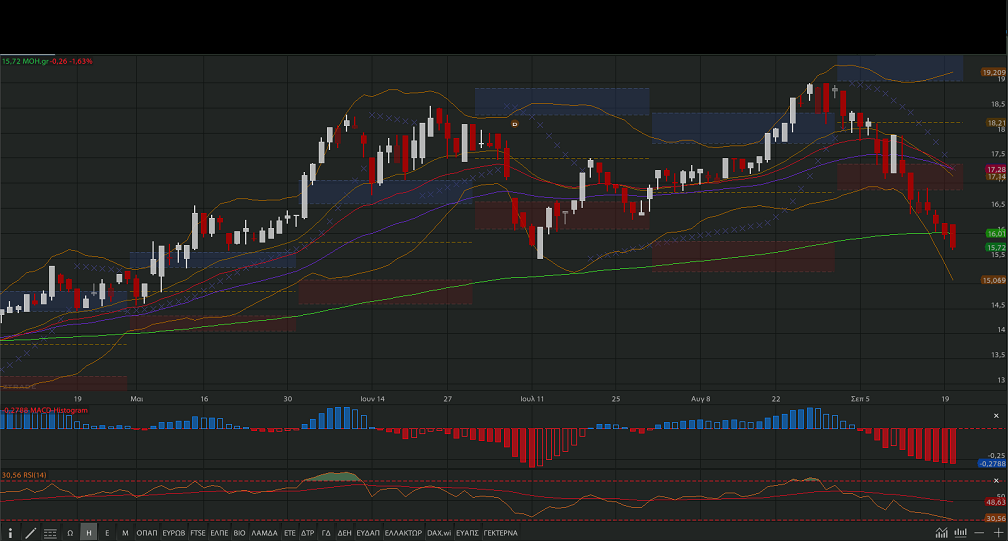Switch to the FTSE symbol tab
The width and height of the screenshot is (1008, 541).
click(198, 533)
